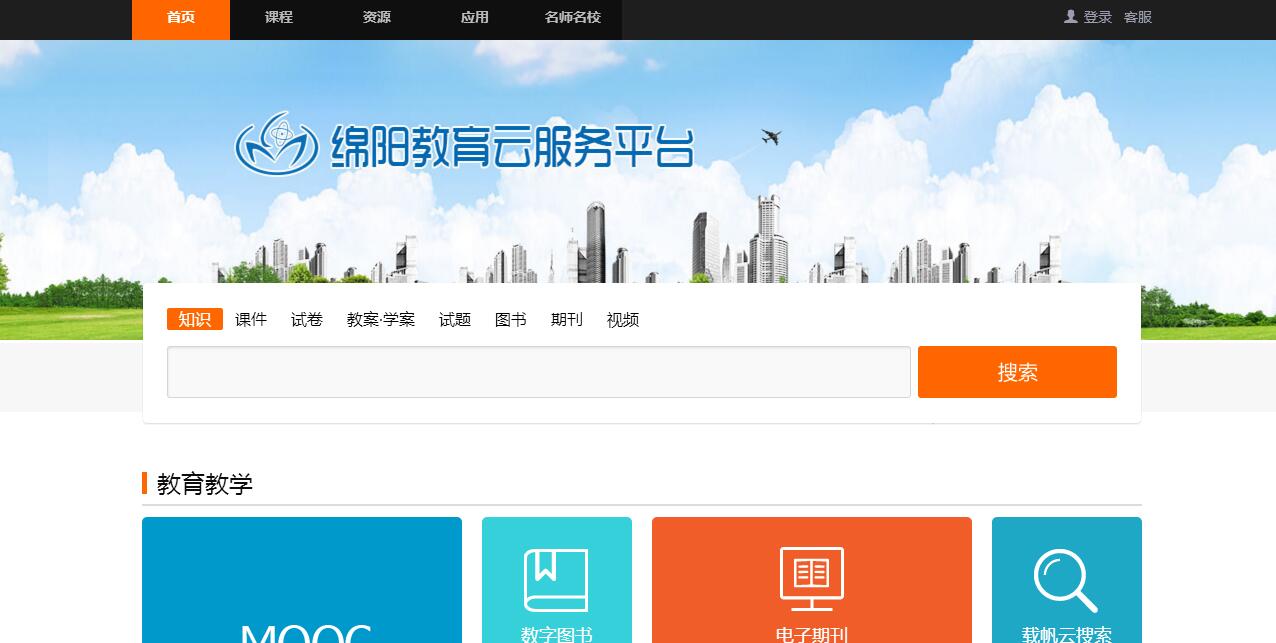Focus the search text input field
The width and height of the screenshot is (1276, 643).
[x=538, y=372]
